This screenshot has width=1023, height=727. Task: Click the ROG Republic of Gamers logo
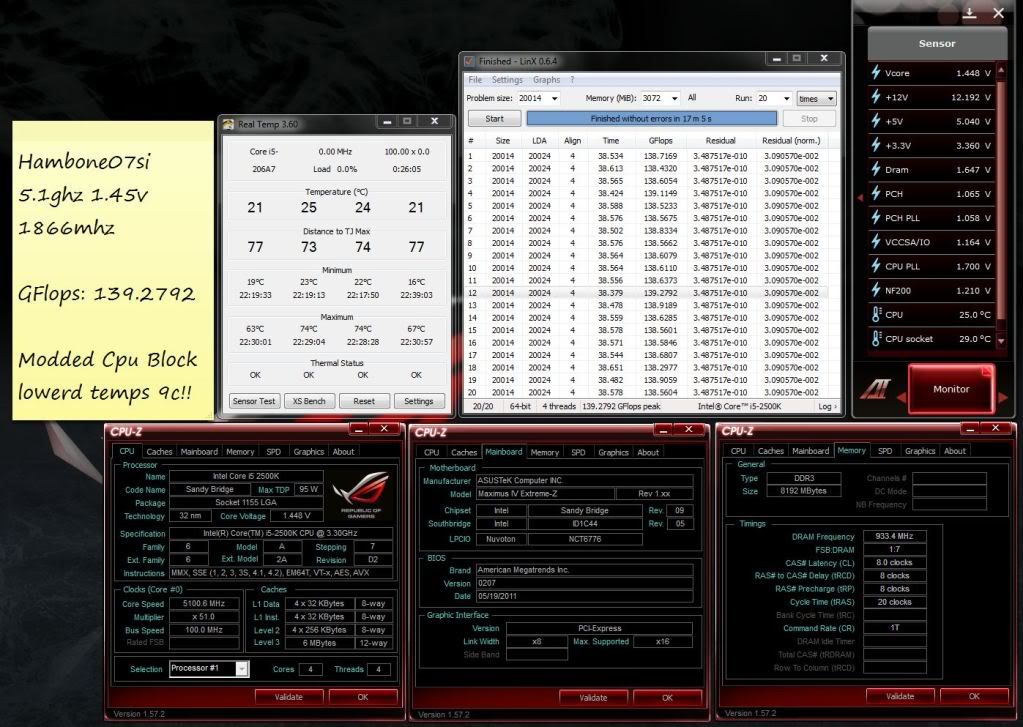click(360, 495)
